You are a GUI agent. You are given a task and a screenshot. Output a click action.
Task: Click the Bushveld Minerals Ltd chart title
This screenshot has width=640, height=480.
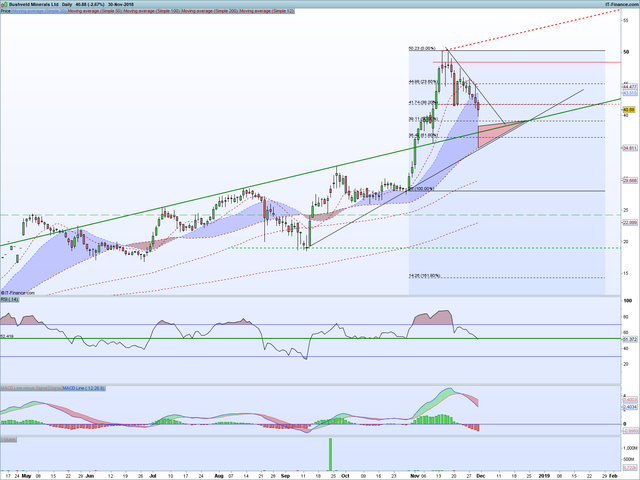[x=34, y=4]
